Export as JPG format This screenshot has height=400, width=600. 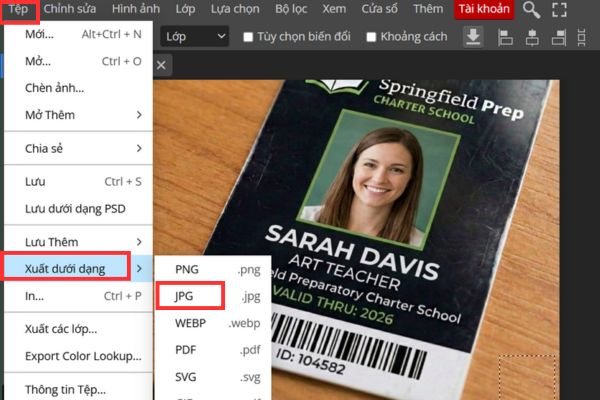[x=213, y=296]
